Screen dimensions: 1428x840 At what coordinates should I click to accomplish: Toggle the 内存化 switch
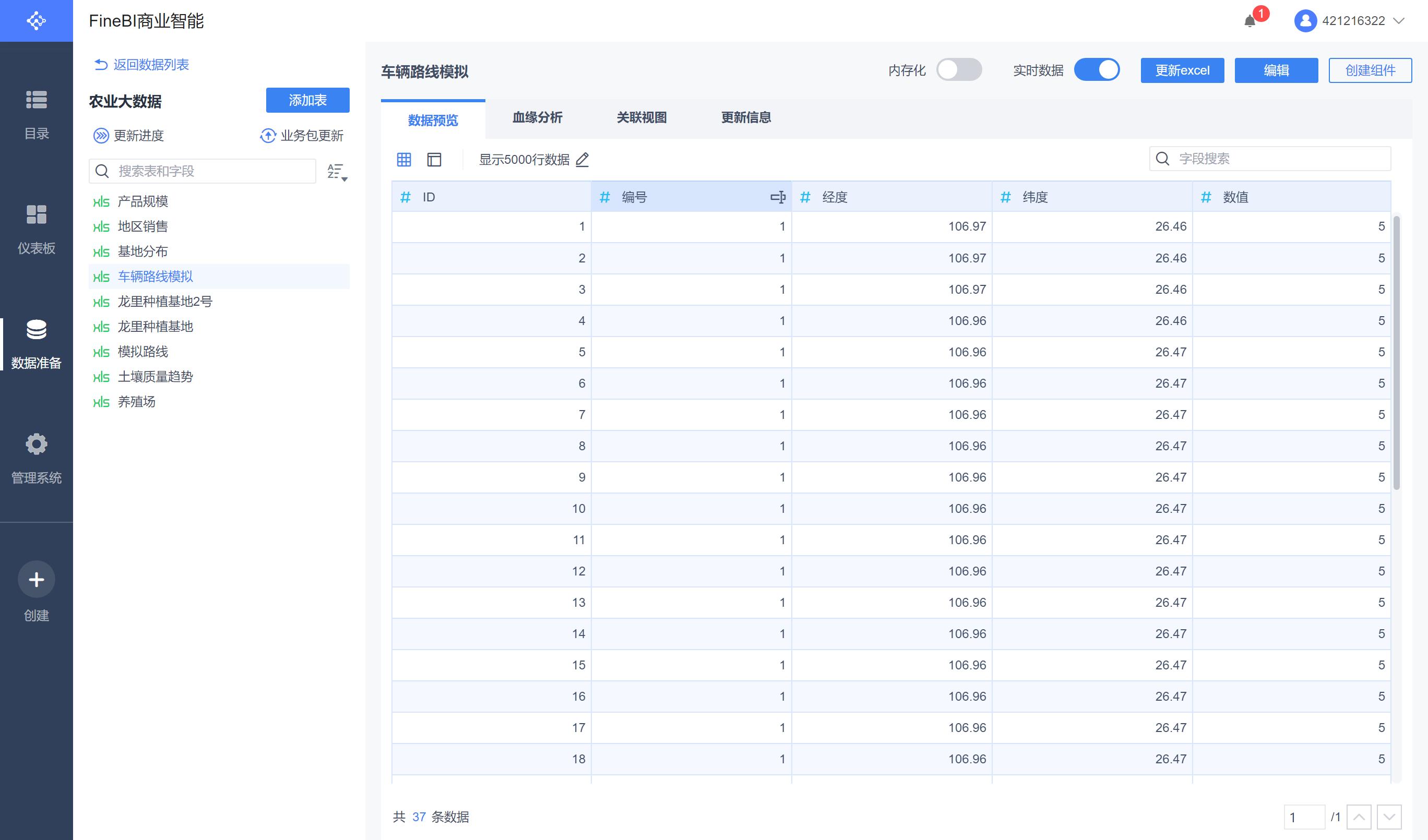coord(959,70)
